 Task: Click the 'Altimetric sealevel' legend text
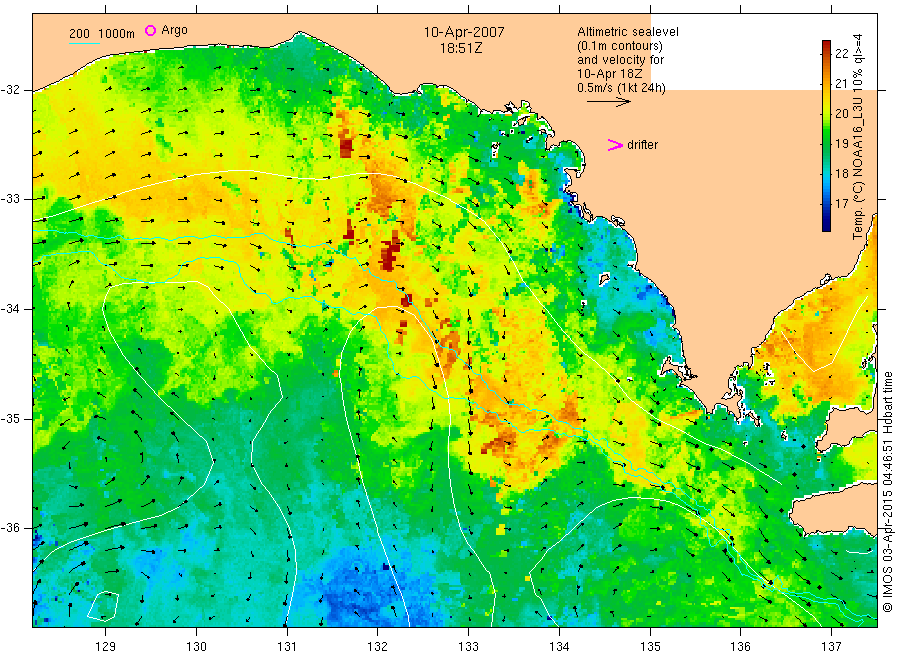click(x=628, y=32)
